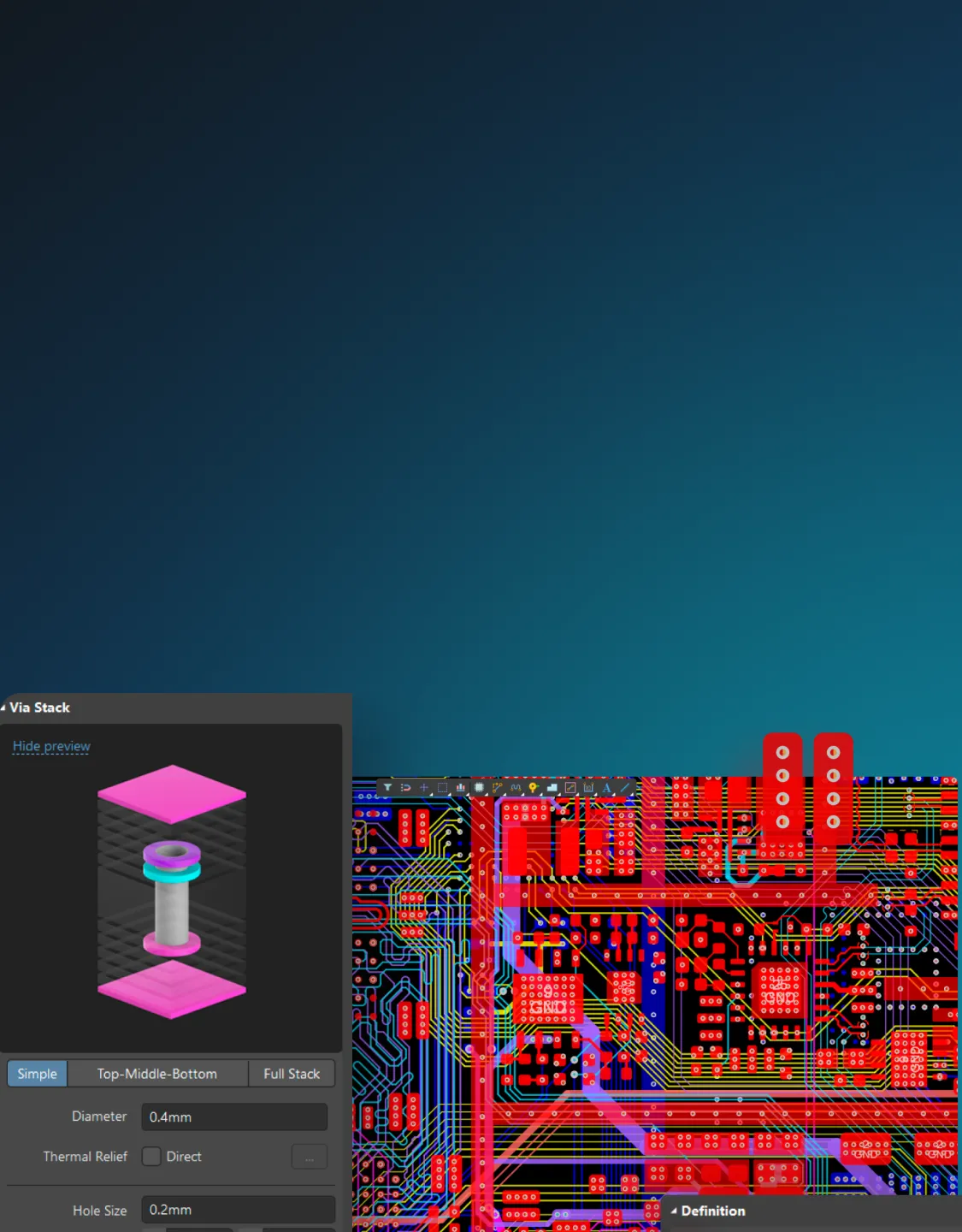Viewport: 962px width, 1232px height.
Task: Edit the Hole Size 0.2mm field
Action: (238, 1210)
